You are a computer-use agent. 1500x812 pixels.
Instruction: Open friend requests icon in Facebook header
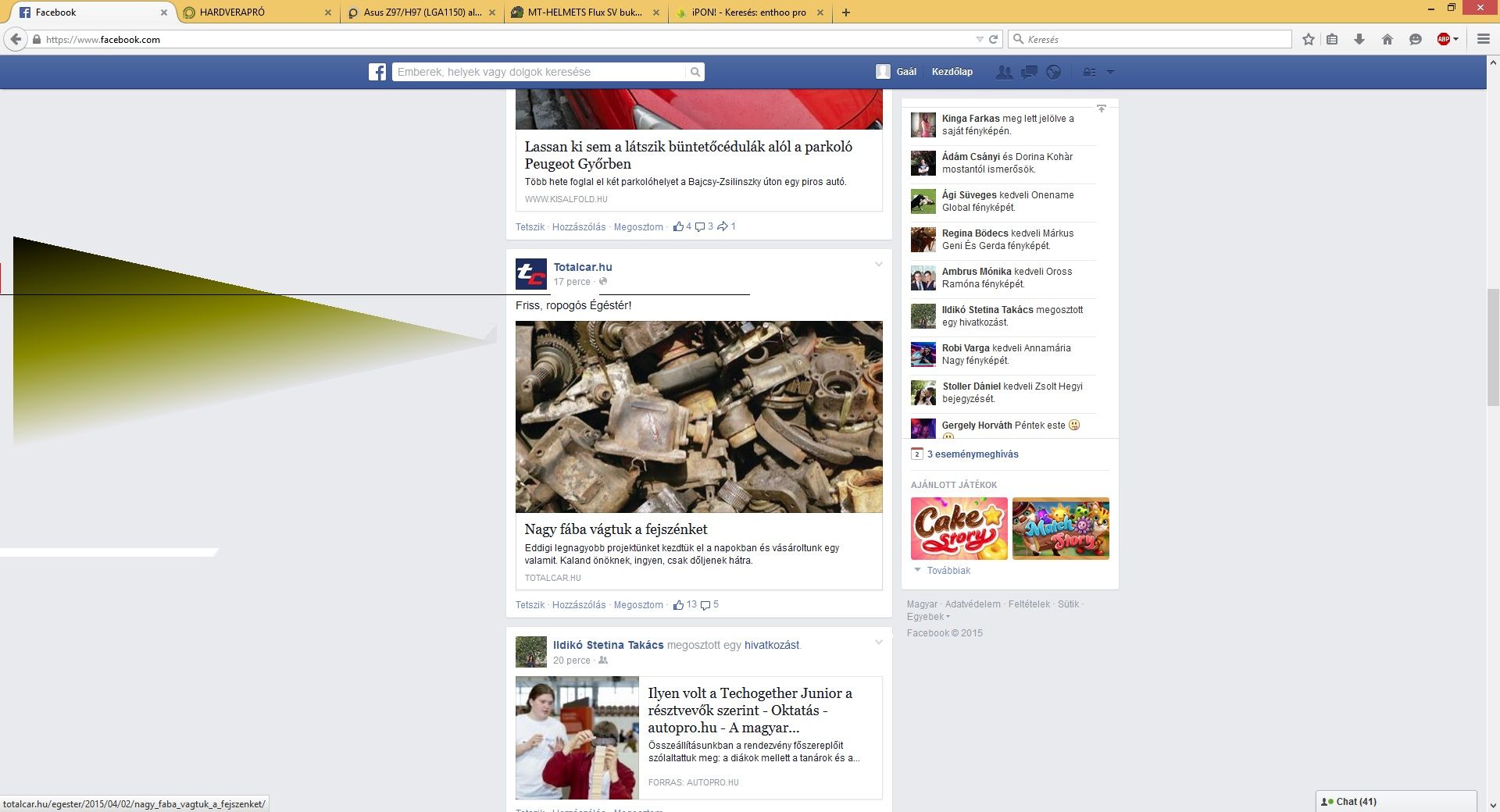1004,72
